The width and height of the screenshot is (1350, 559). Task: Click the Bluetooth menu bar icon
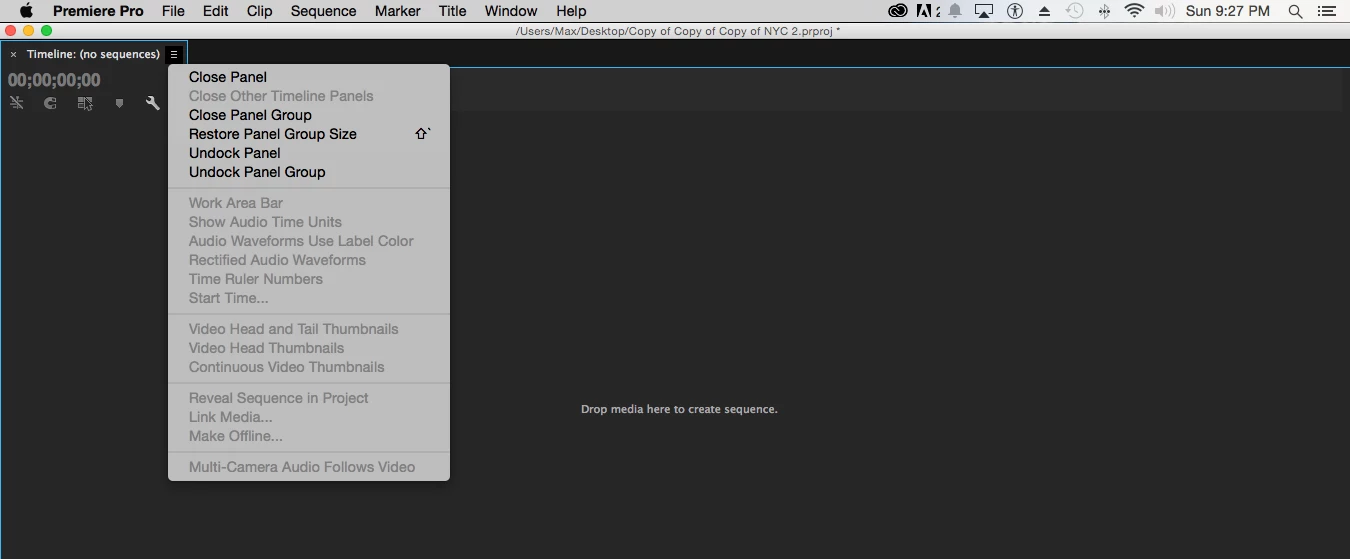1104,11
